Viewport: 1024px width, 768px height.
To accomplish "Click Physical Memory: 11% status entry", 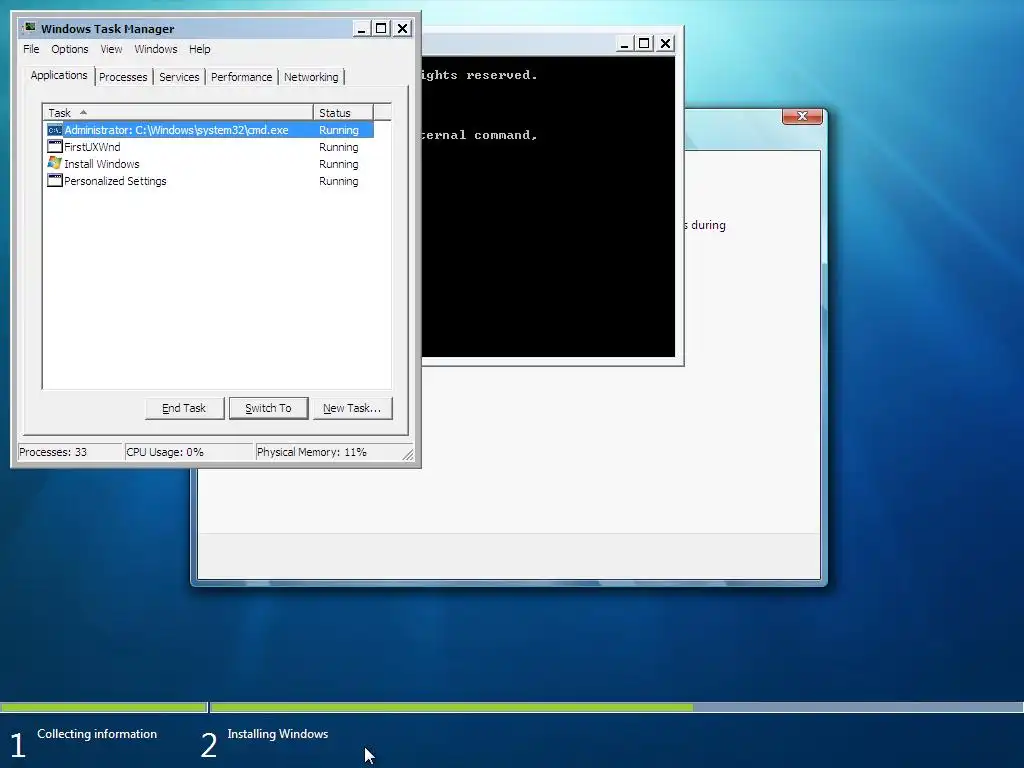I will tap(328, 452).
